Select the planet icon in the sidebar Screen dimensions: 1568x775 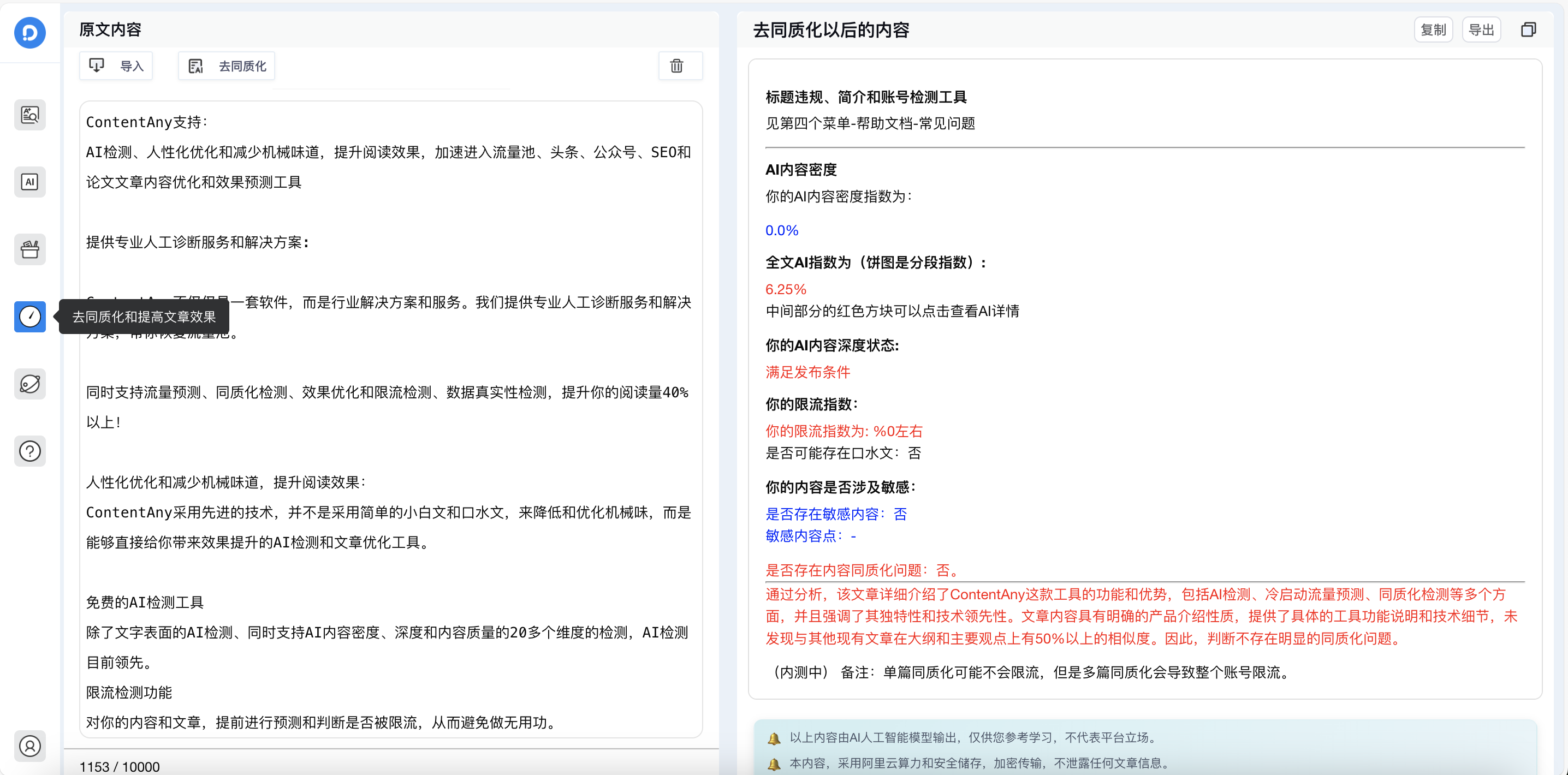pyautogui.click(x=30, y=384)
